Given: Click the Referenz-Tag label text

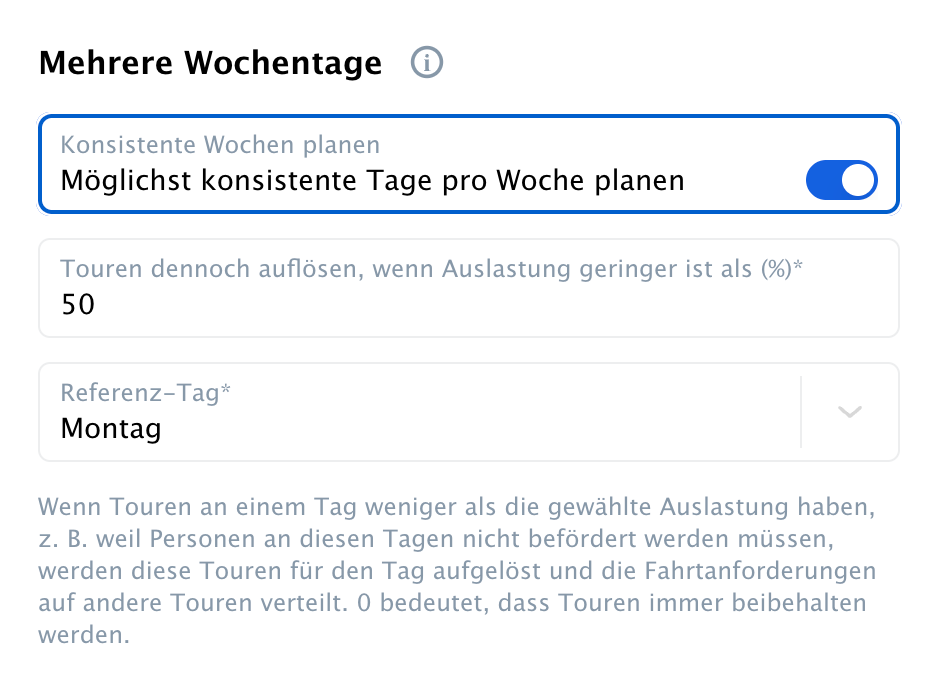Looking at the screenshot, I should pyautogui.click(x=146, y=393).
